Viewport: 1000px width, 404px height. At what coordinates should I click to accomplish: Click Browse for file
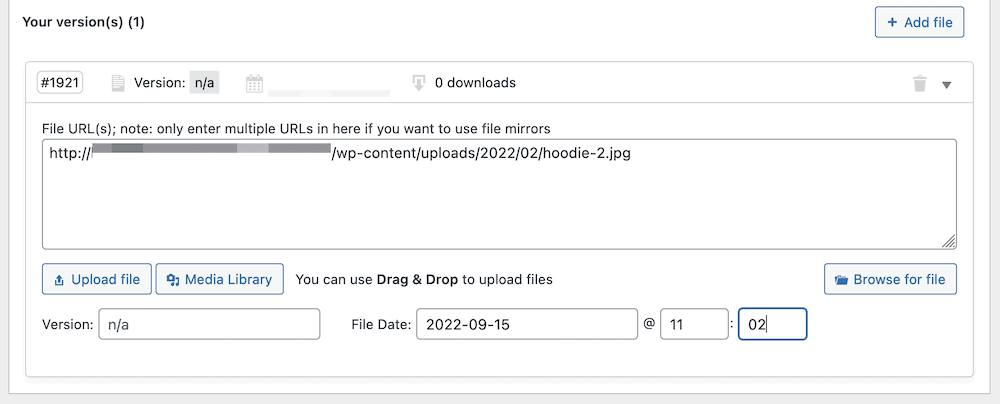pyautogui.click(x=891, y=280)
